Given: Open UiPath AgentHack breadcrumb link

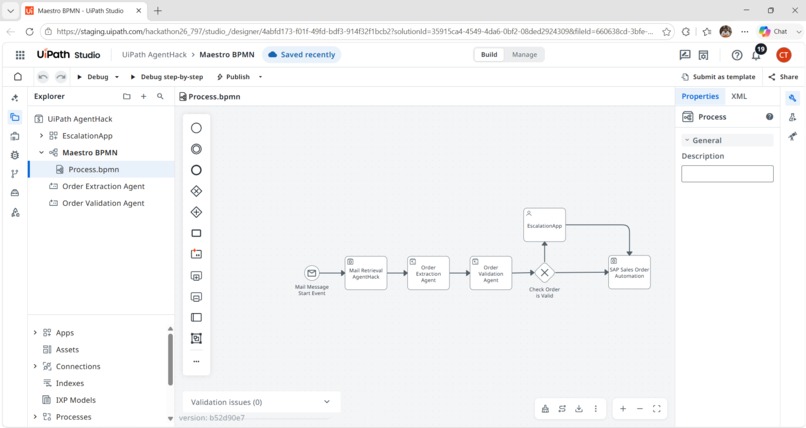Looking at the screenshot, I should coord(154,54).
